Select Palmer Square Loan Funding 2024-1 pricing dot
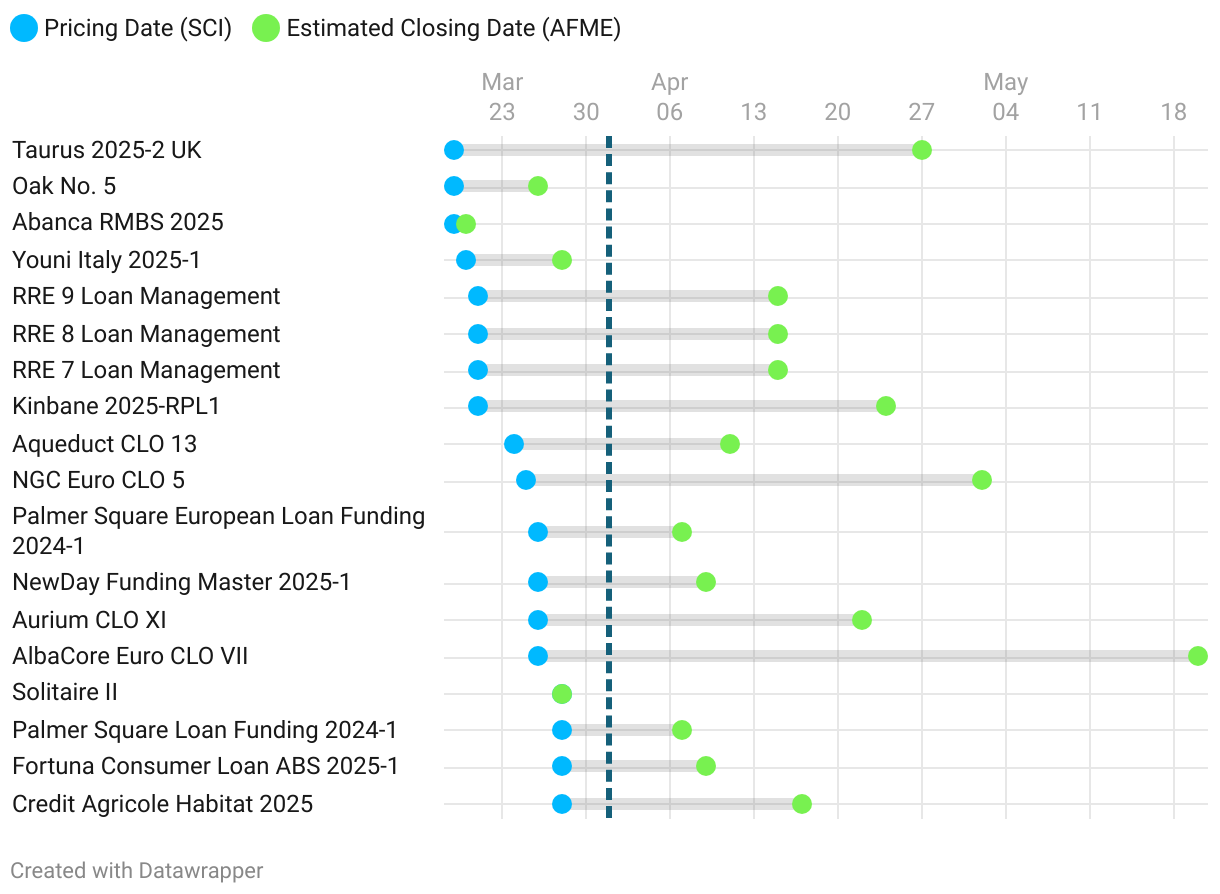 tap(562, 730)
